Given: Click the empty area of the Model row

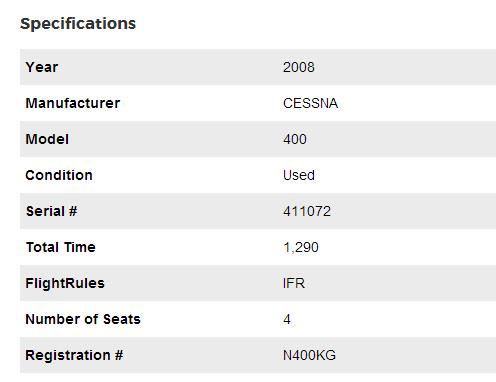Looking at the screenshot, I should (400, 139).
